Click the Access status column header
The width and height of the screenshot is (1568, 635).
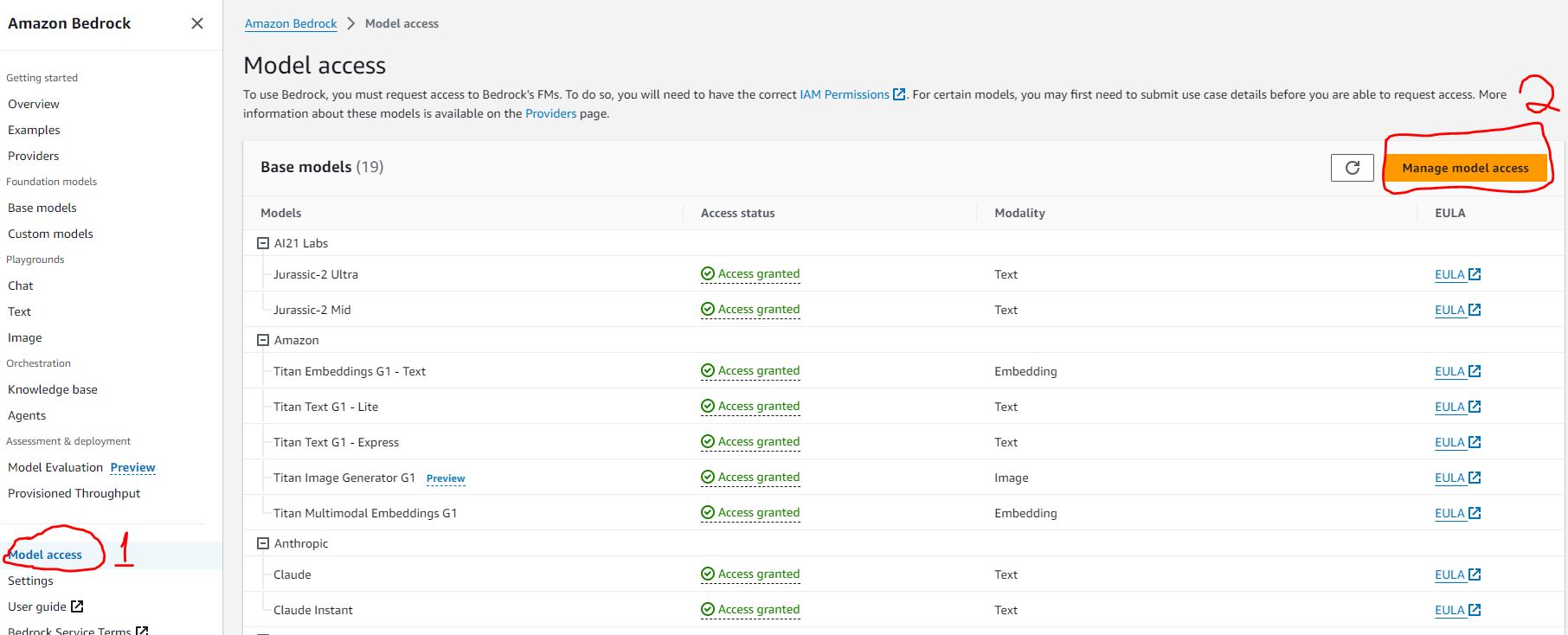click(x=738, y=213)
